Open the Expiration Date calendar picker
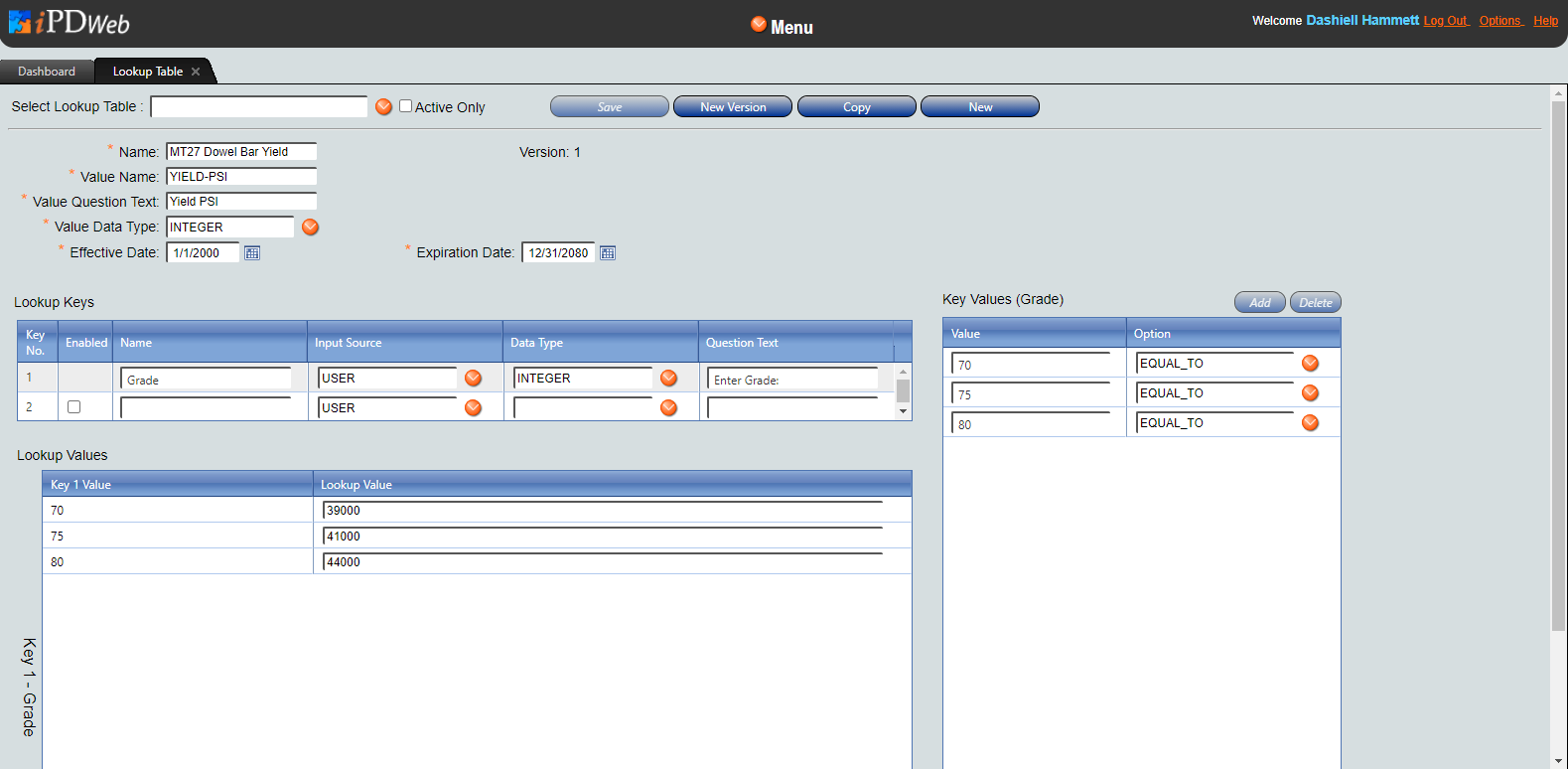This screenshot has height=769, width=1568. [608, 253]
